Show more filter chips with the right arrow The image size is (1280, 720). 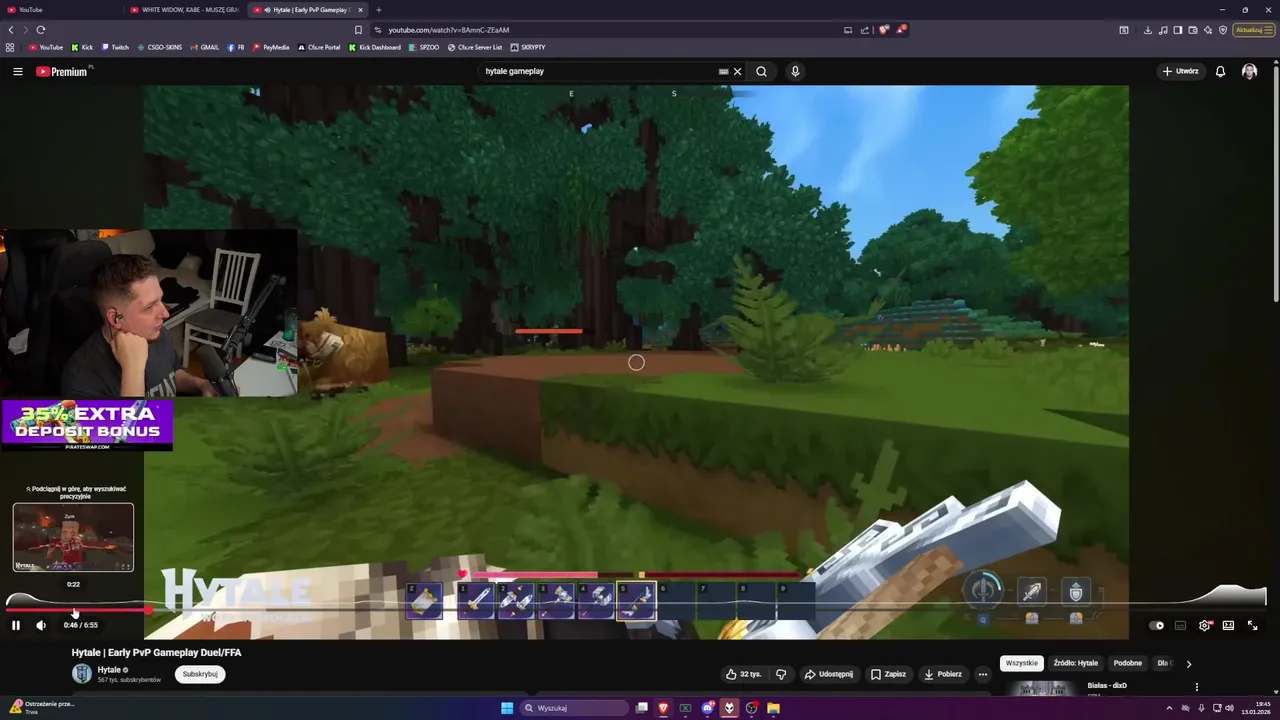coord(1188,663)
